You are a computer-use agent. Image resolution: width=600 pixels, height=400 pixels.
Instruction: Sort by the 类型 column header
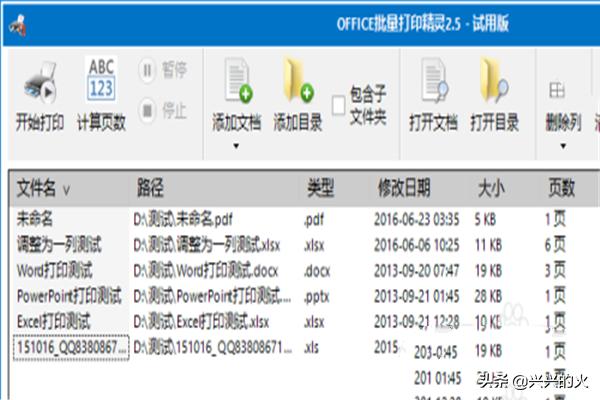(321, 188)
